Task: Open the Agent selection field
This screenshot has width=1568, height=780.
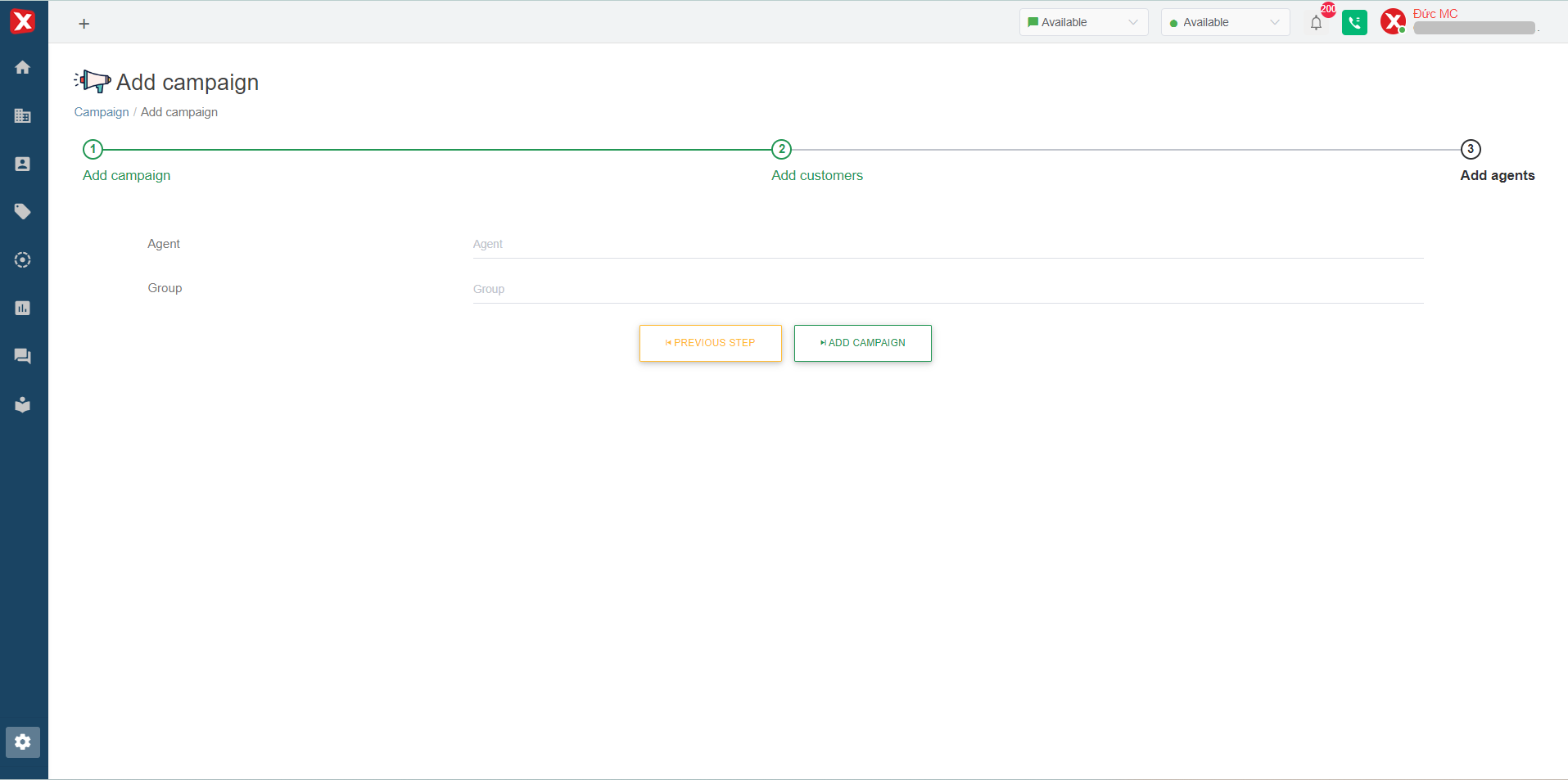Action: pyautogui.click(x=947, y=244)
